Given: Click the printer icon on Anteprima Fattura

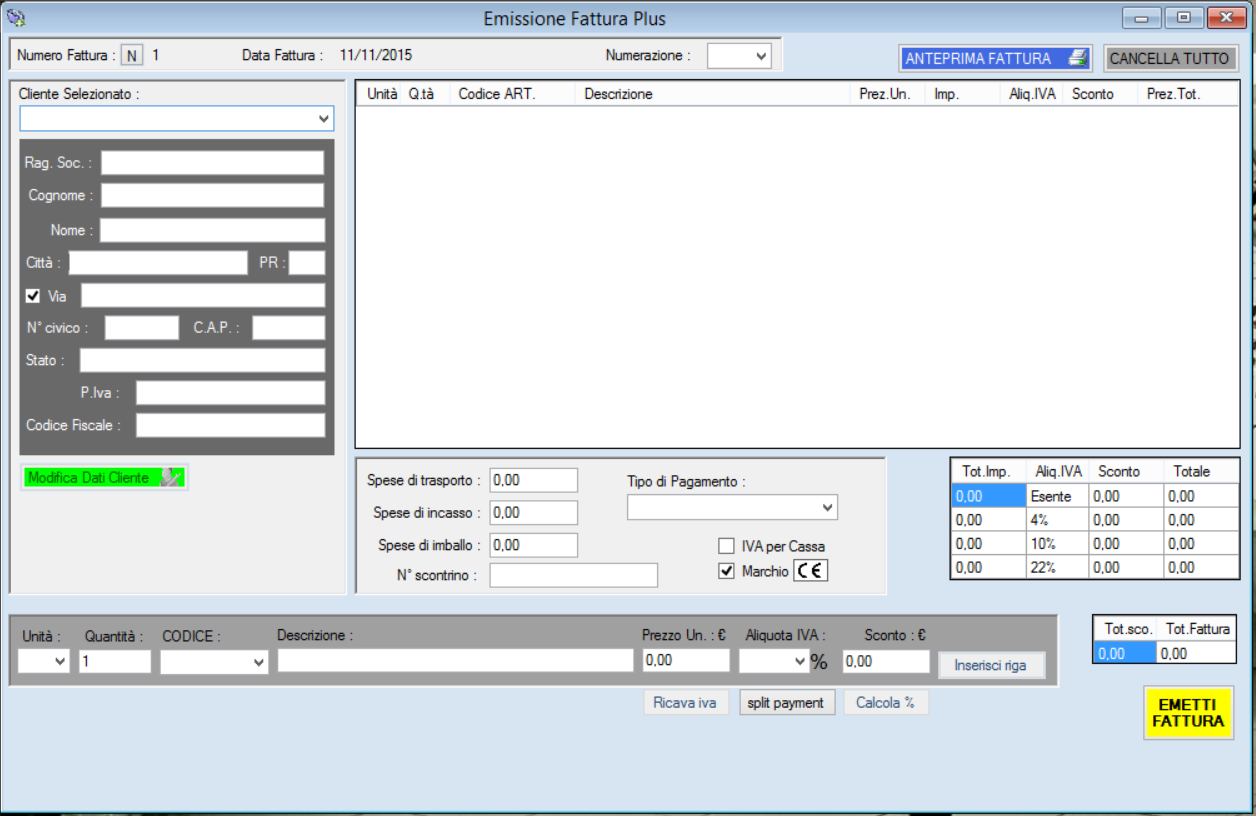Looking at the screenshot, I should [1077, 58].
